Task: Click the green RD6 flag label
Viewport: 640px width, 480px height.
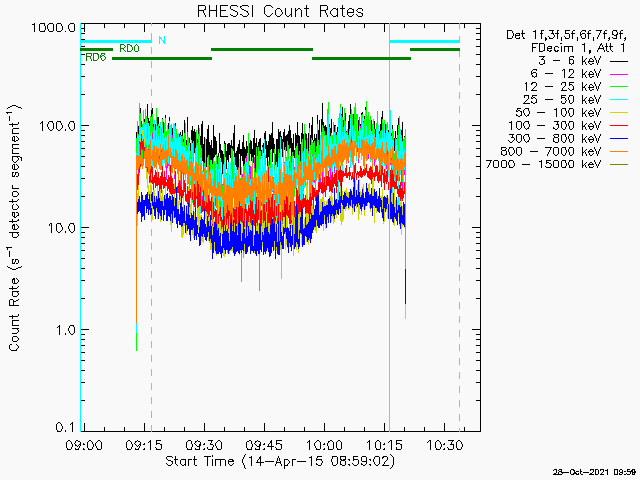Action: pyautogui.click(x=96, y=58)
